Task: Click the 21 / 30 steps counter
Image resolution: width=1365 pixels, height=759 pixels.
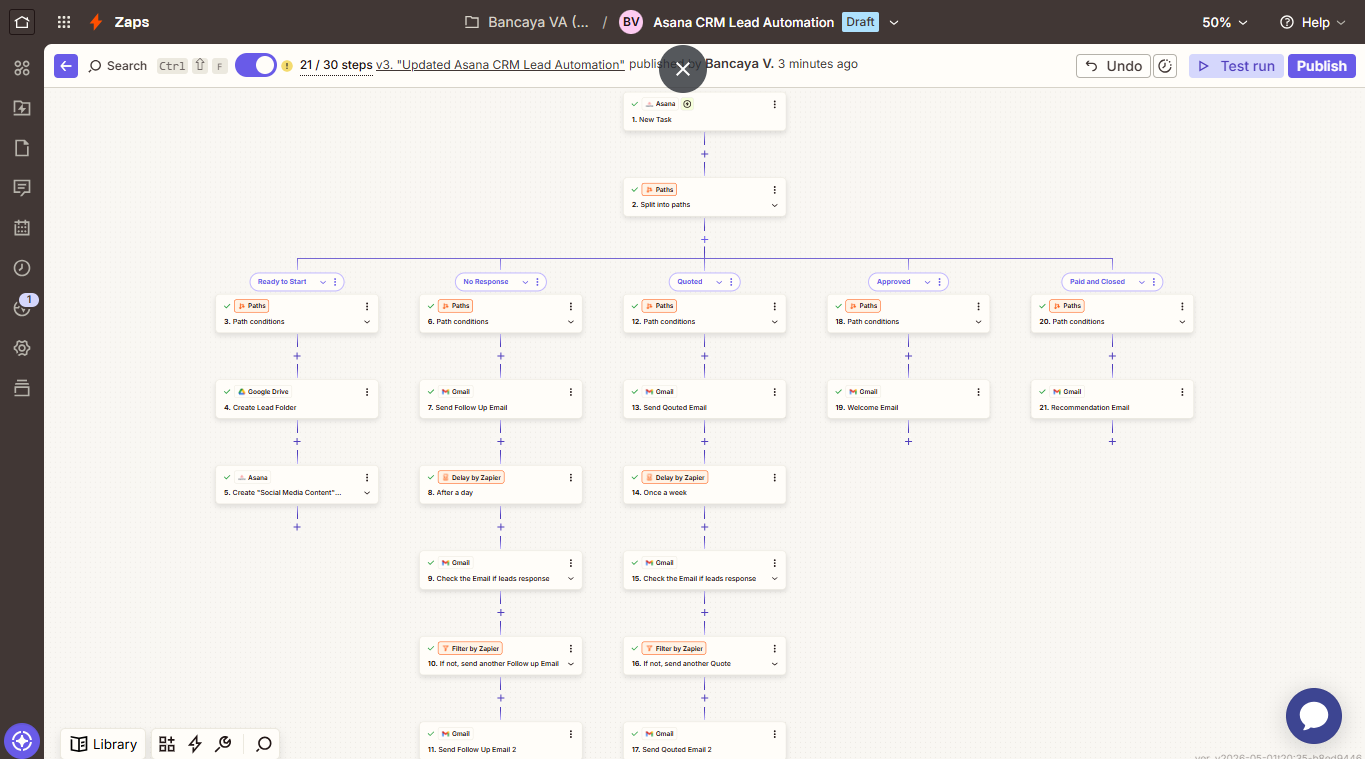Action: [336, 64]
